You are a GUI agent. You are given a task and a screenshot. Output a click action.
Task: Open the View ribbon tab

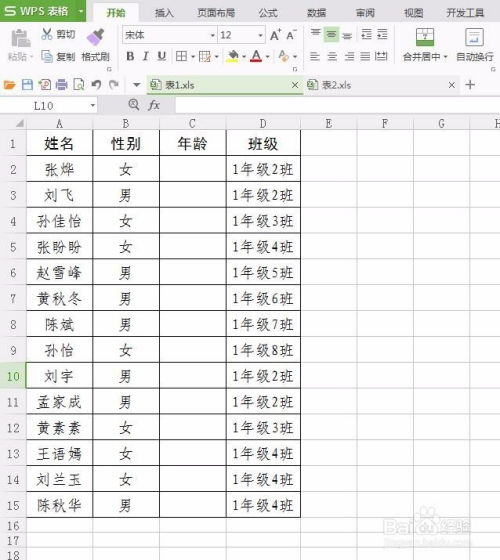click(x=414, y=13)
